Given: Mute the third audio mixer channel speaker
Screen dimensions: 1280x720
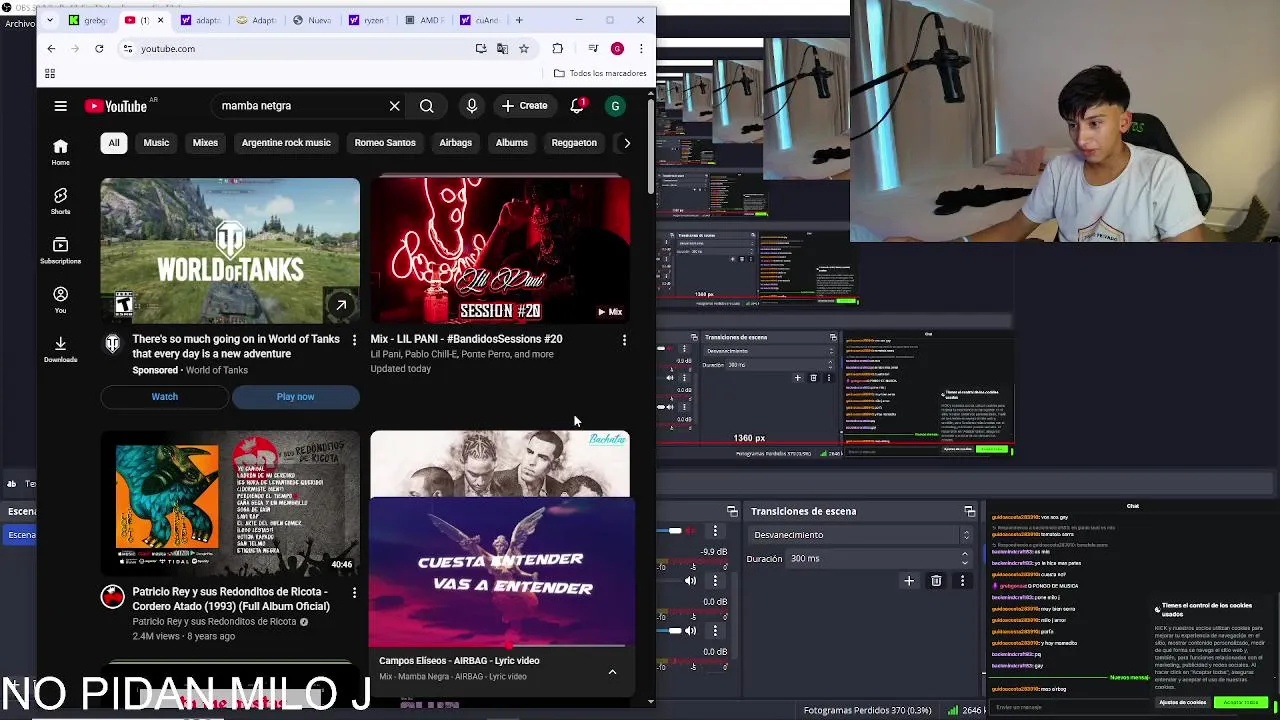Looking at the screenshot, I should point(690,631).
